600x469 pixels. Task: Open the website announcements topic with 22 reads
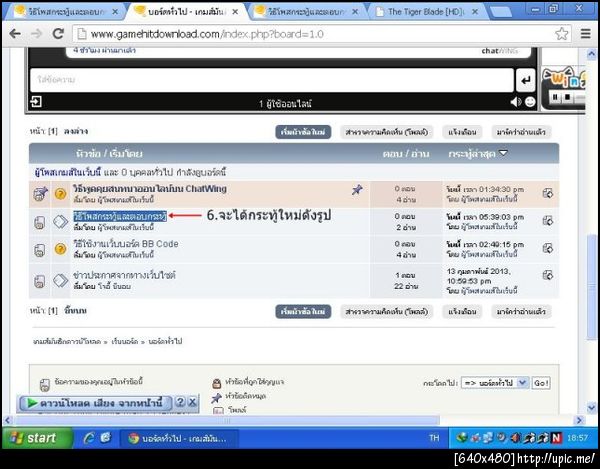click(x=124, y=275)
